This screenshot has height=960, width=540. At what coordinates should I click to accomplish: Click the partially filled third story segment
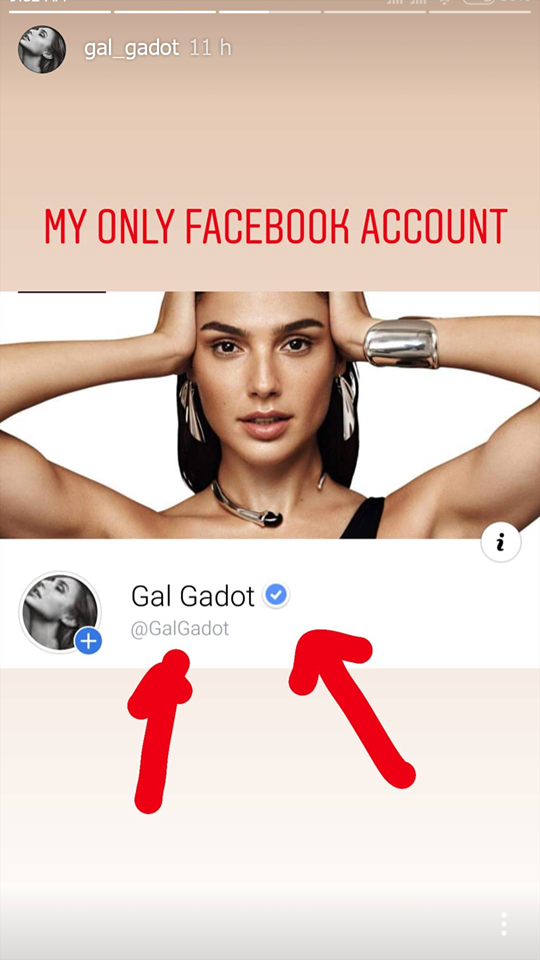pyautogui.click(x=270, y=11)
